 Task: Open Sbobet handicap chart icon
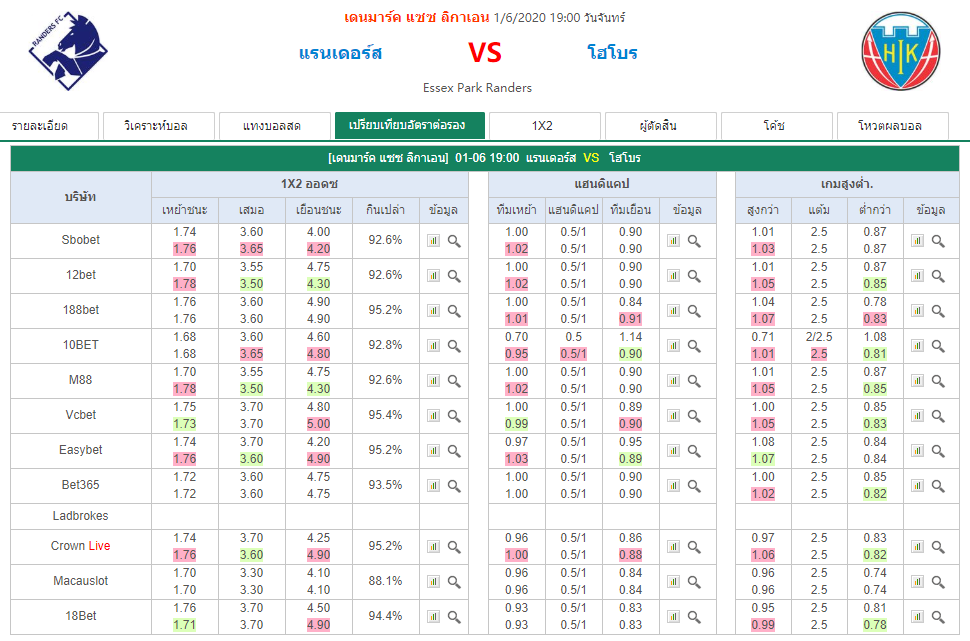point(674,241)
